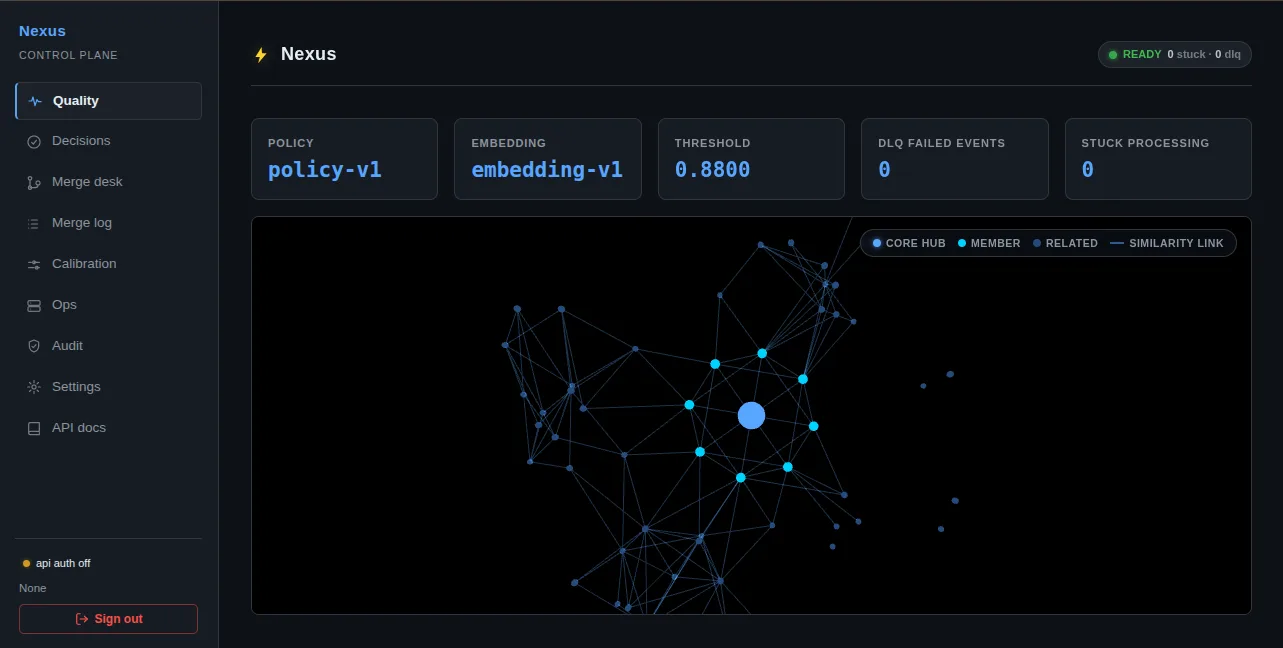Click the Nexus brand link in sidebar

coord(42,31)
